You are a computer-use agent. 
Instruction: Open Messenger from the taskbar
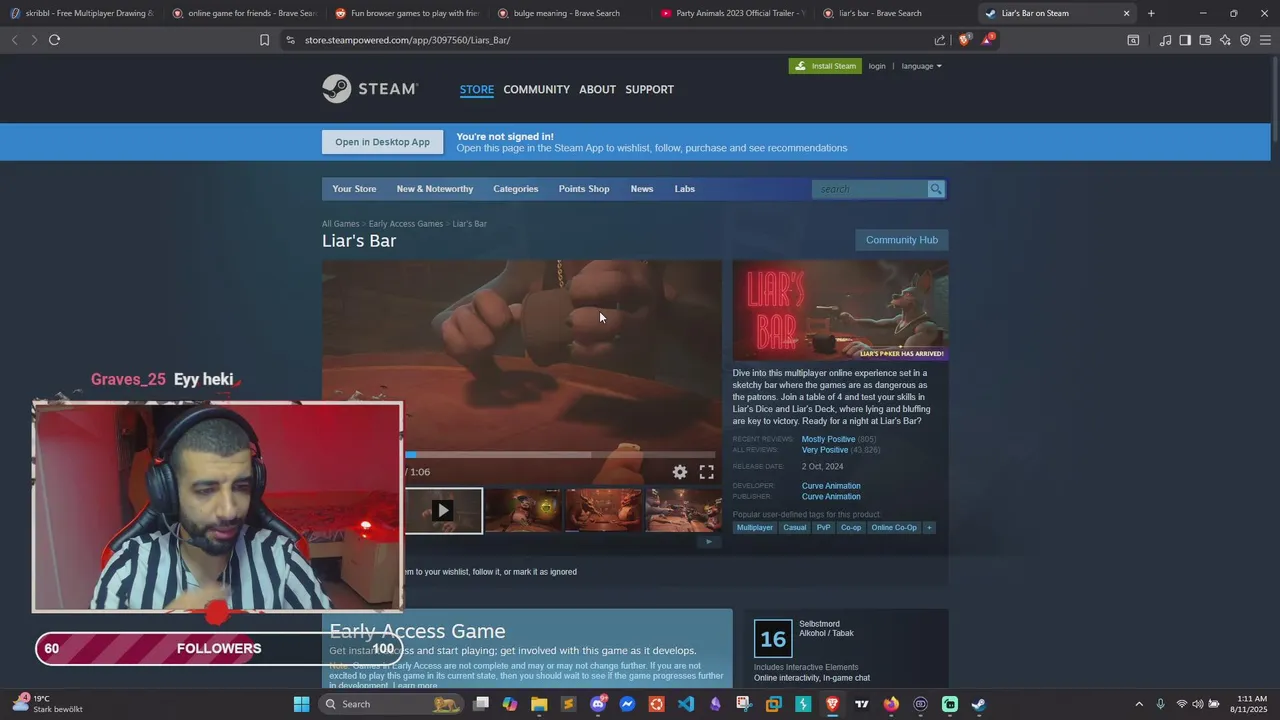[627, 704]
